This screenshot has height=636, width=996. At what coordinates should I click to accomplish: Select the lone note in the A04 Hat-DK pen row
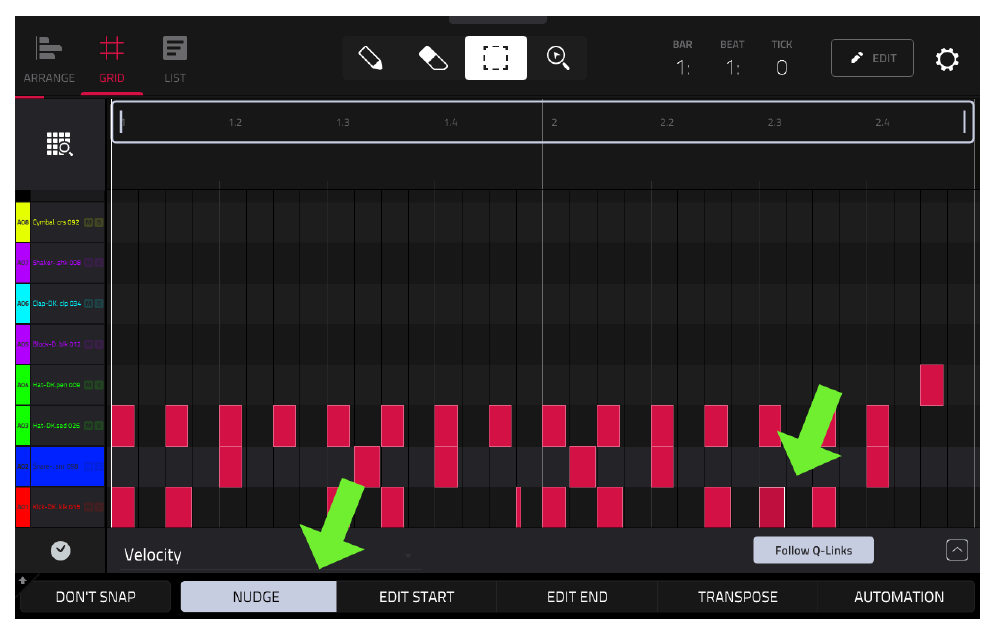[x=932, y=385]
